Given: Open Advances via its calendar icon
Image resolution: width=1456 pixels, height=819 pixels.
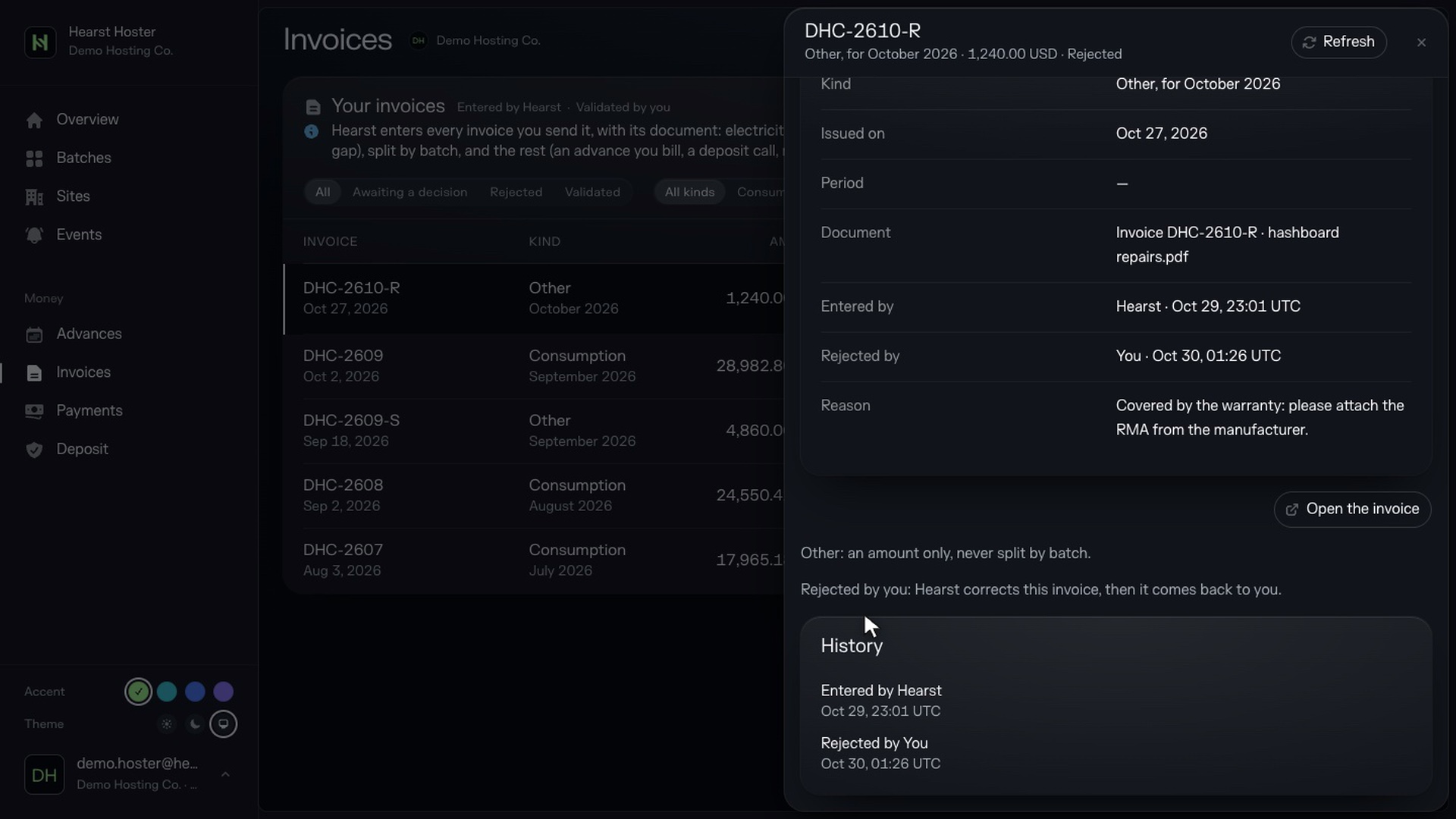Looking at the screenshot, I should 34,334.
